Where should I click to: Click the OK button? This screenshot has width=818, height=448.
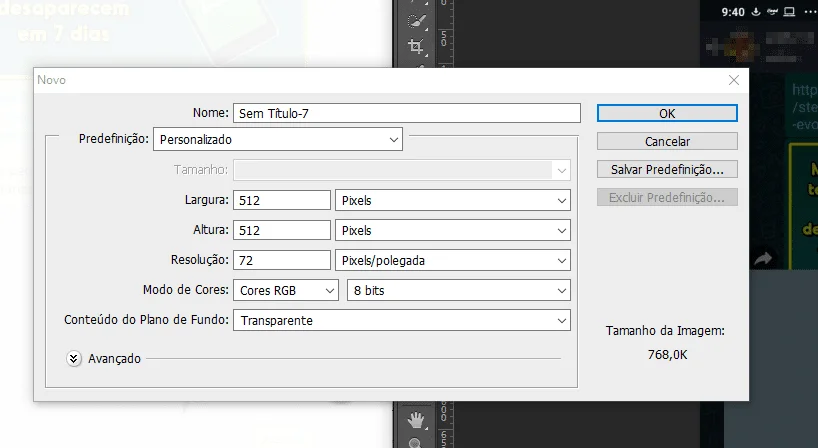point(667,113)
